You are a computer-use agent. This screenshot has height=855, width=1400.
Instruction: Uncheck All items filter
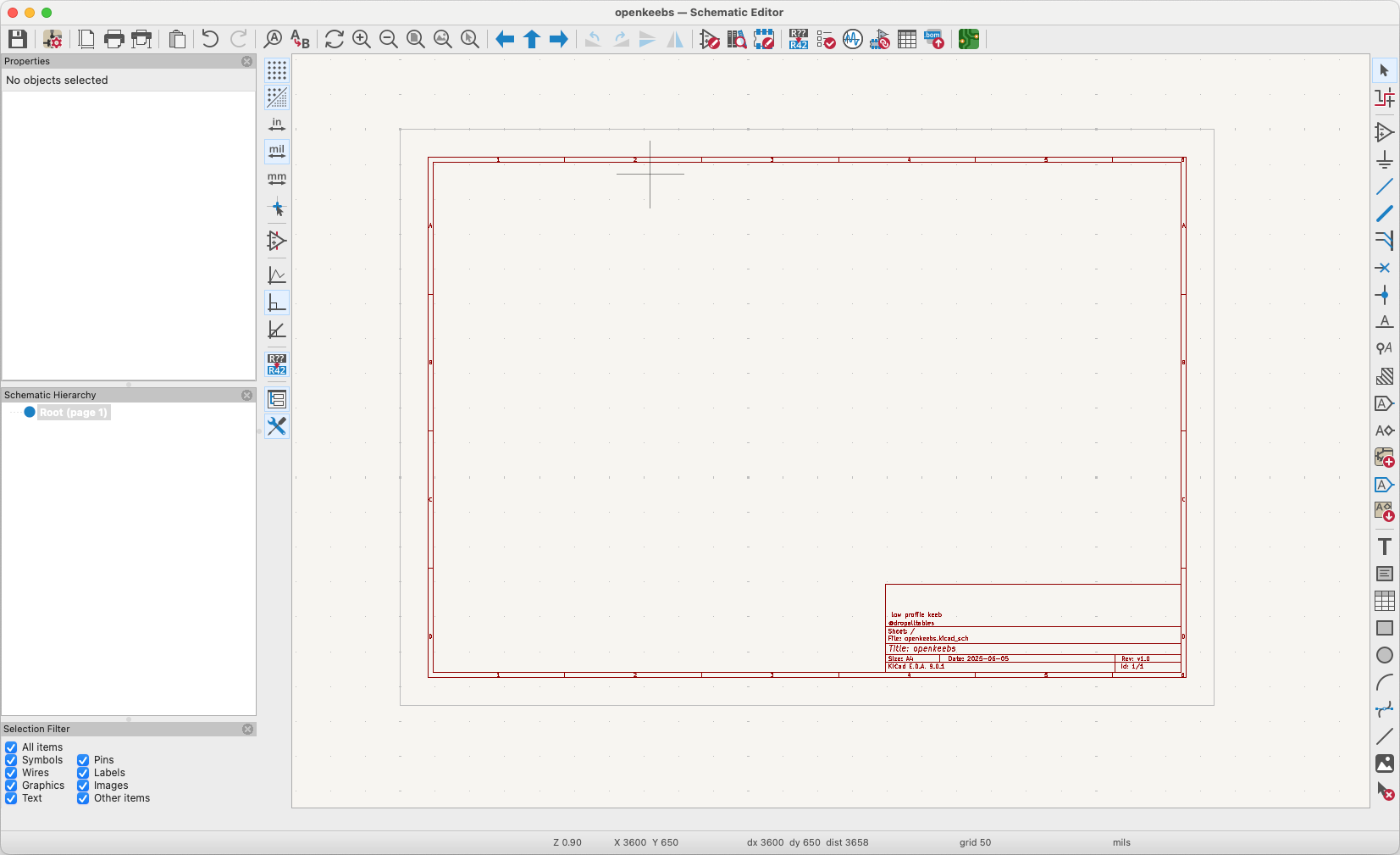11,747
